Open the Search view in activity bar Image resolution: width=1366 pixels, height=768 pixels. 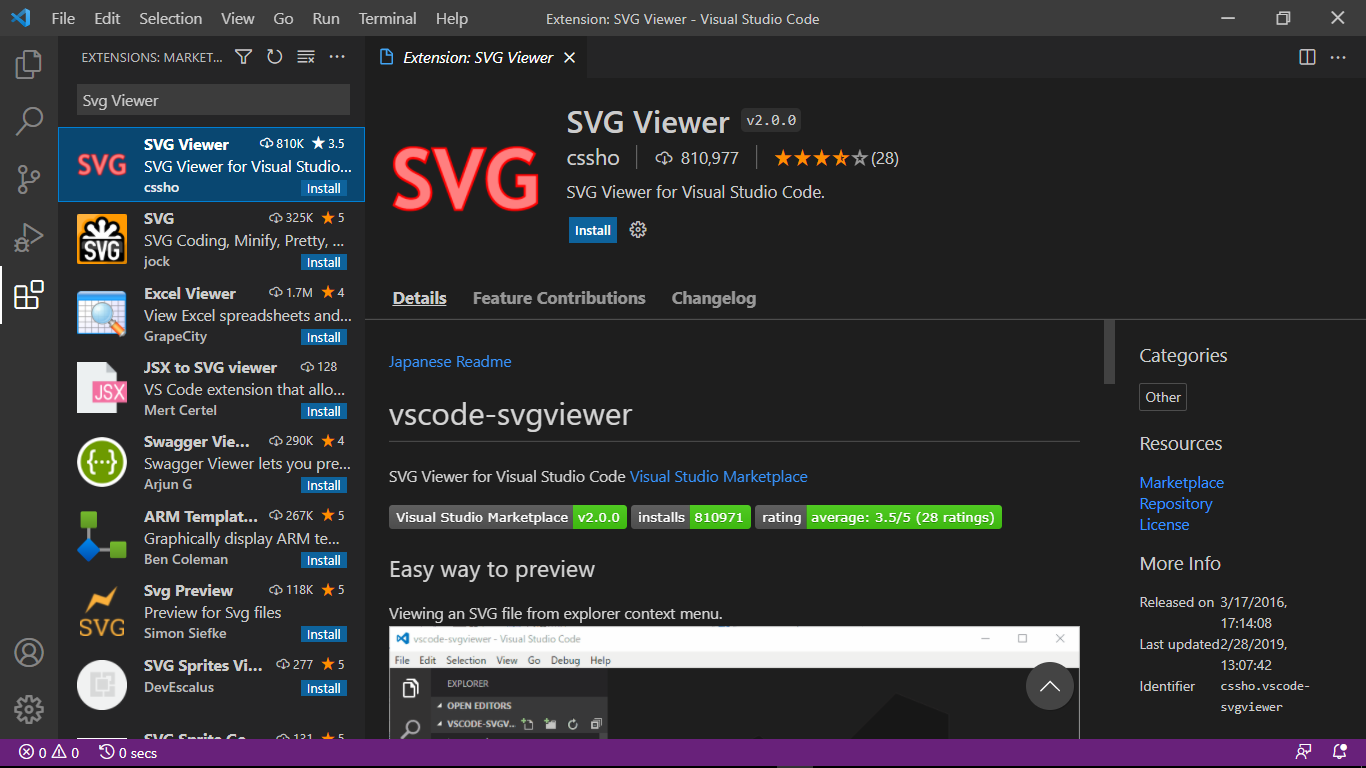29,122
